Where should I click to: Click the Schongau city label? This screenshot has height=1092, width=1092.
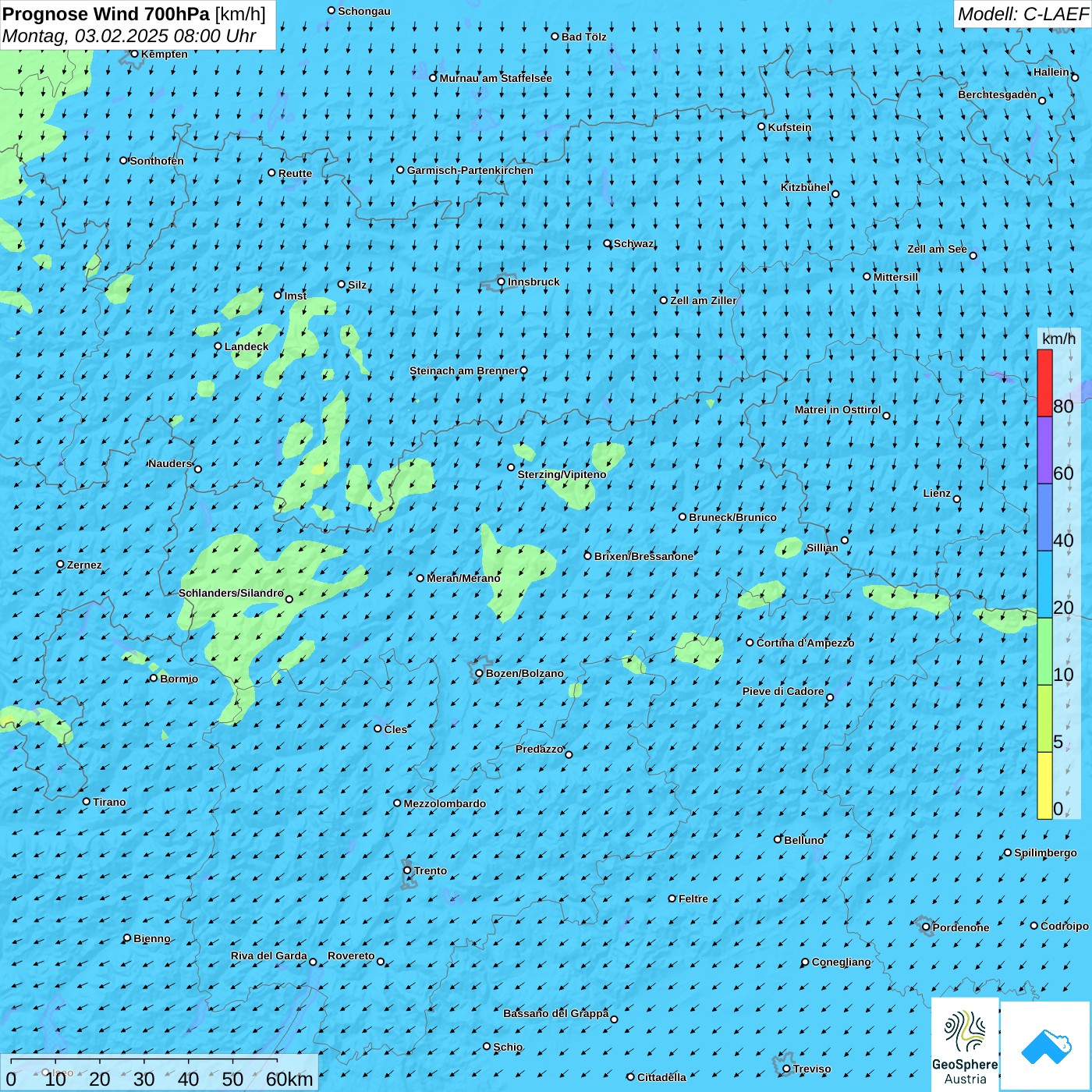pos(364,11)
